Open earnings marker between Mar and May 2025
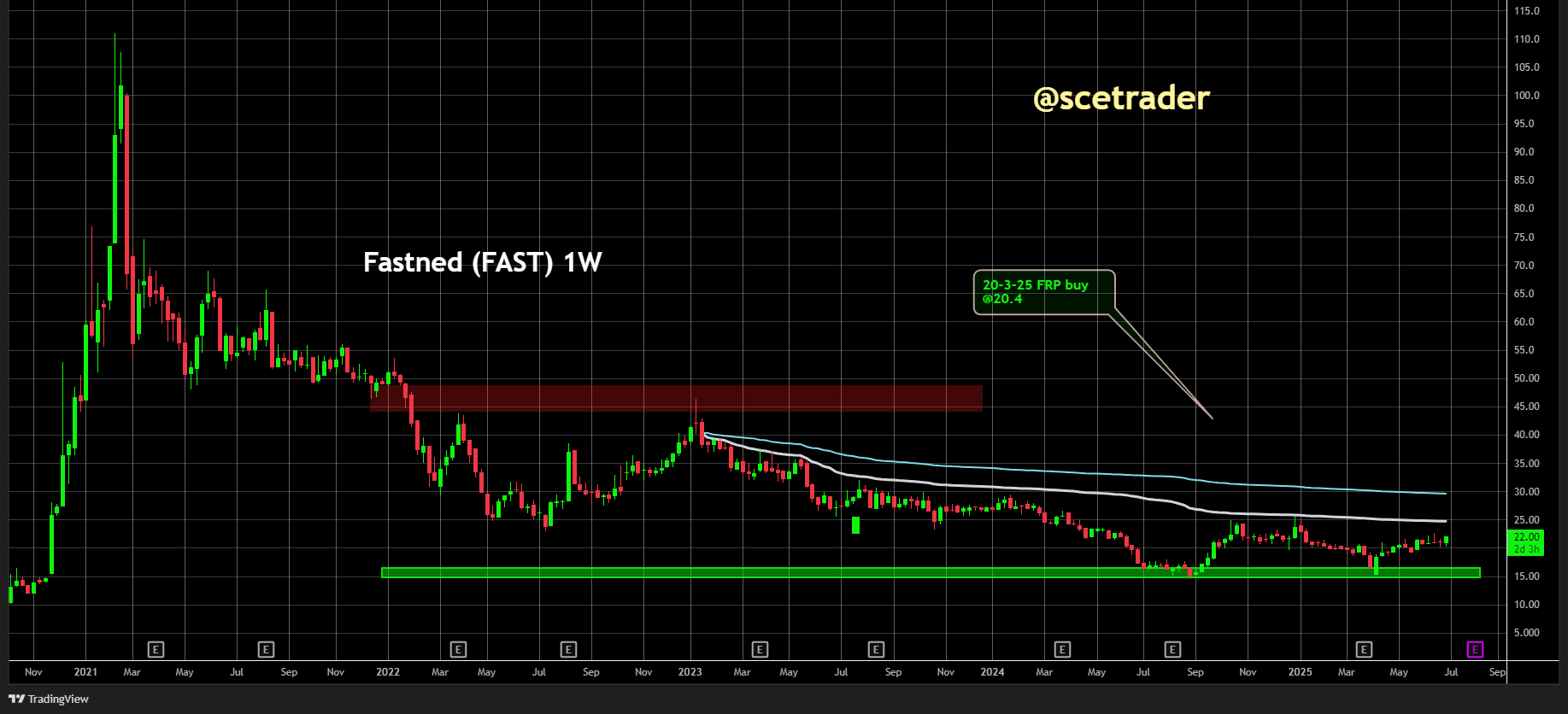Viewport: 1568px width, 714px height. (x=1364, y=650)
